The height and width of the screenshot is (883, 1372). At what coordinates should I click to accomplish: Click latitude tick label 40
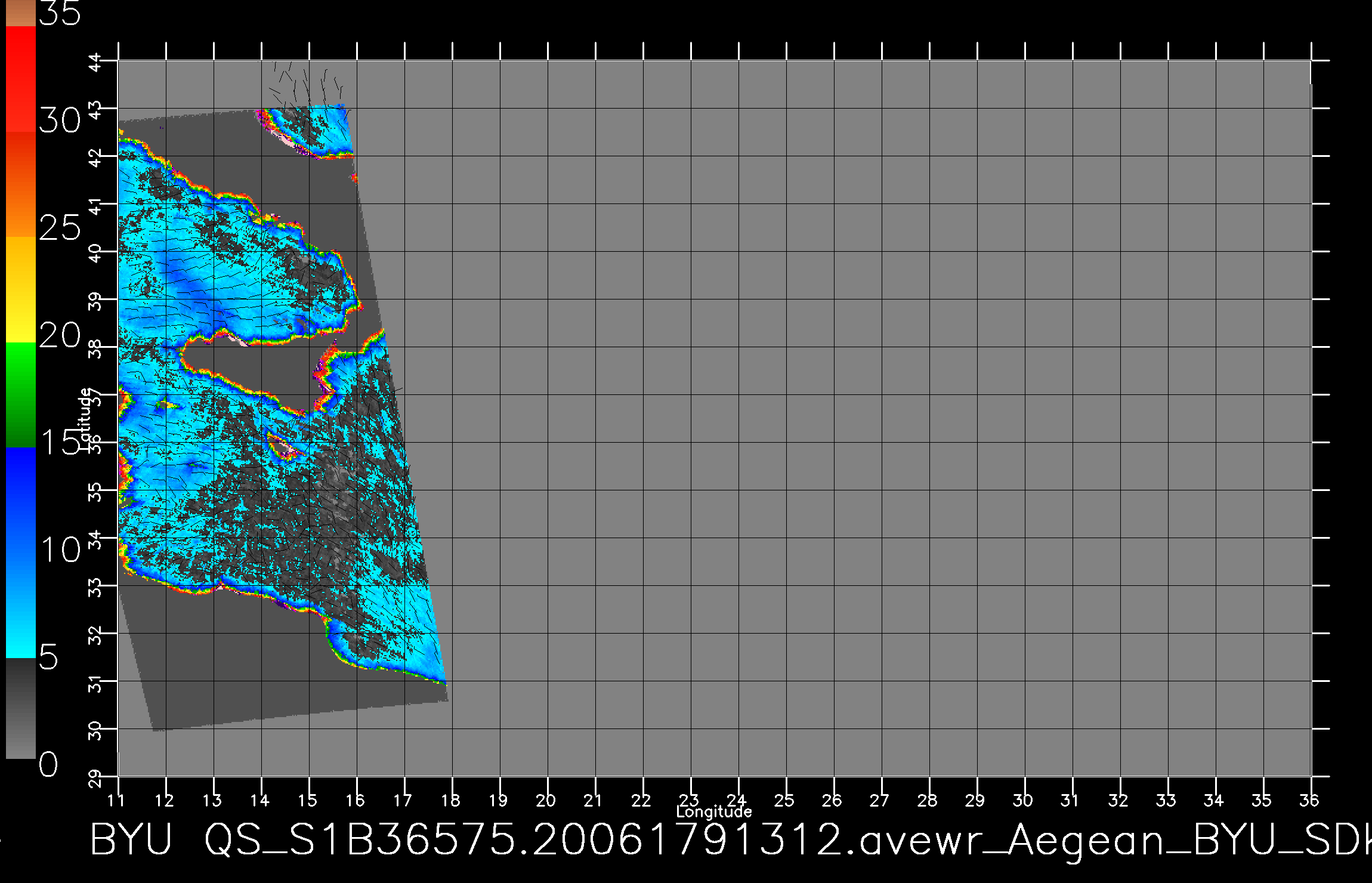pyautogui.click(x=96, y=253)
